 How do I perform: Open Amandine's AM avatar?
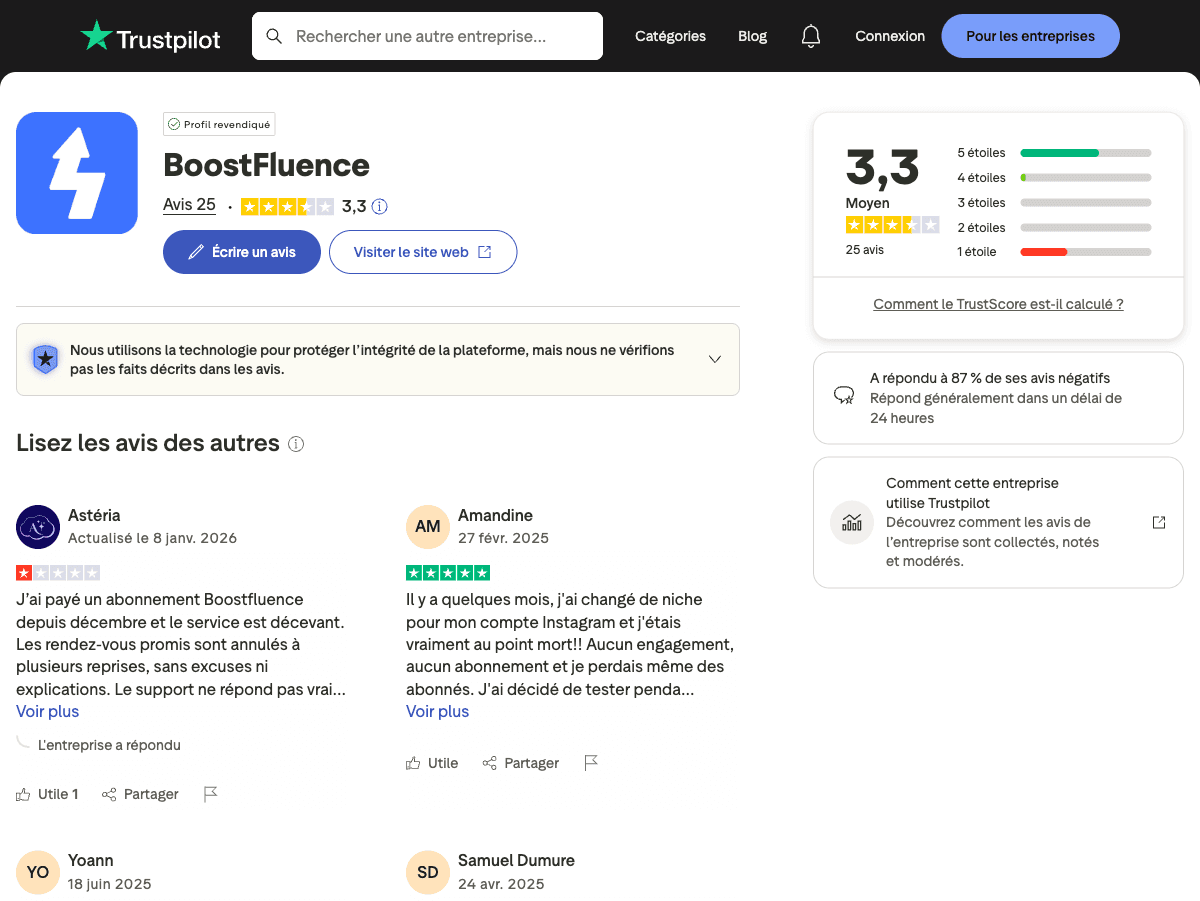tap(428, 527)
